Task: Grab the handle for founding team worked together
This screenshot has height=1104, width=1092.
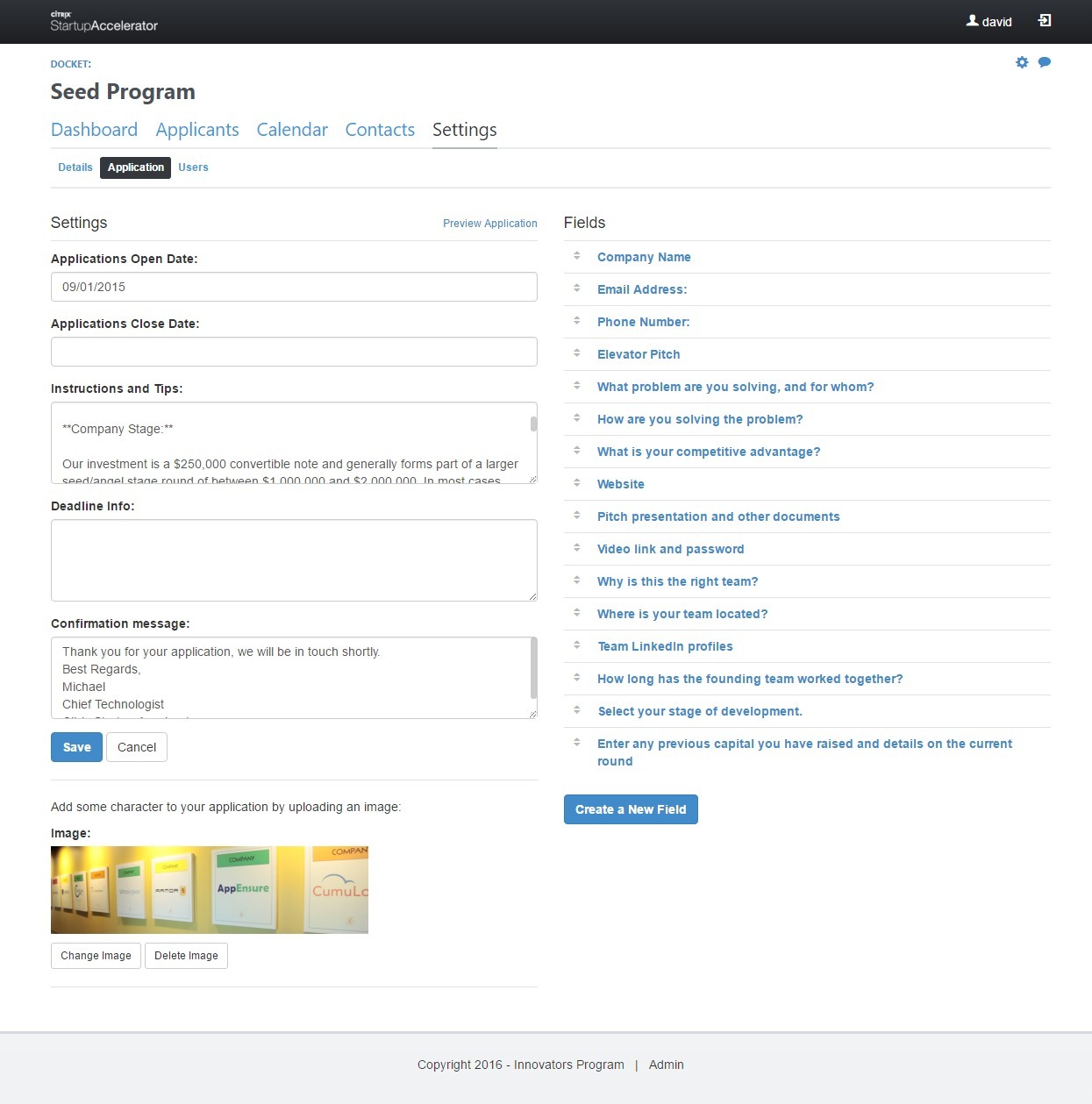Action: [577, 677]
